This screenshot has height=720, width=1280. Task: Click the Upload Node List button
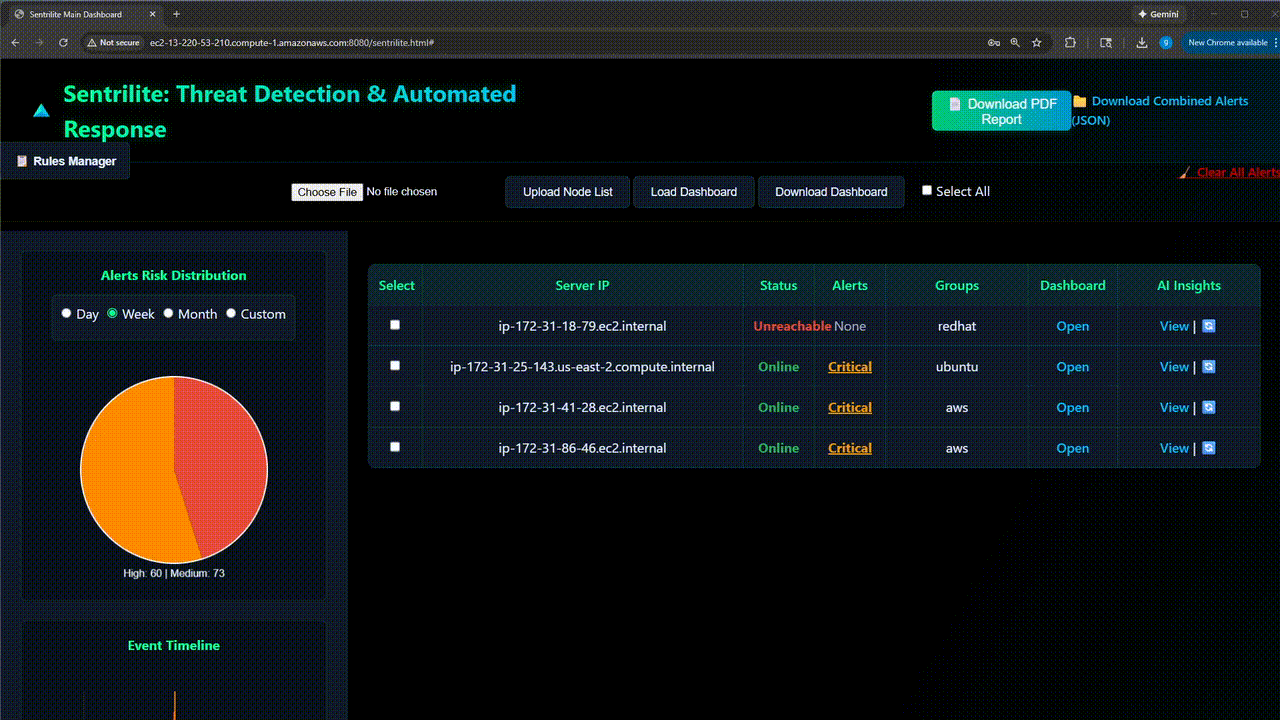567,191
